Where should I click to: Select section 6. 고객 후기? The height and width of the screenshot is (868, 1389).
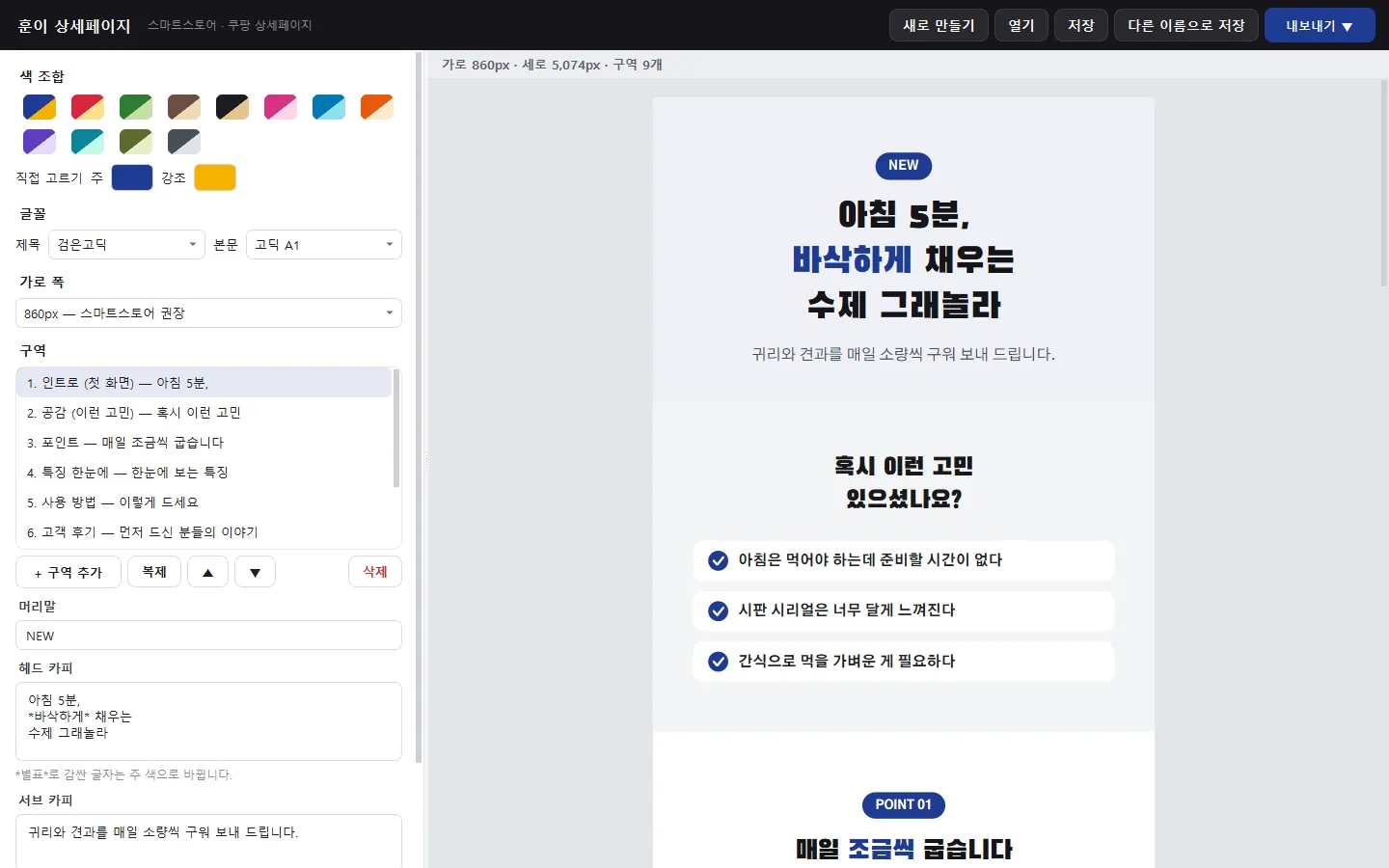(204, 532)
